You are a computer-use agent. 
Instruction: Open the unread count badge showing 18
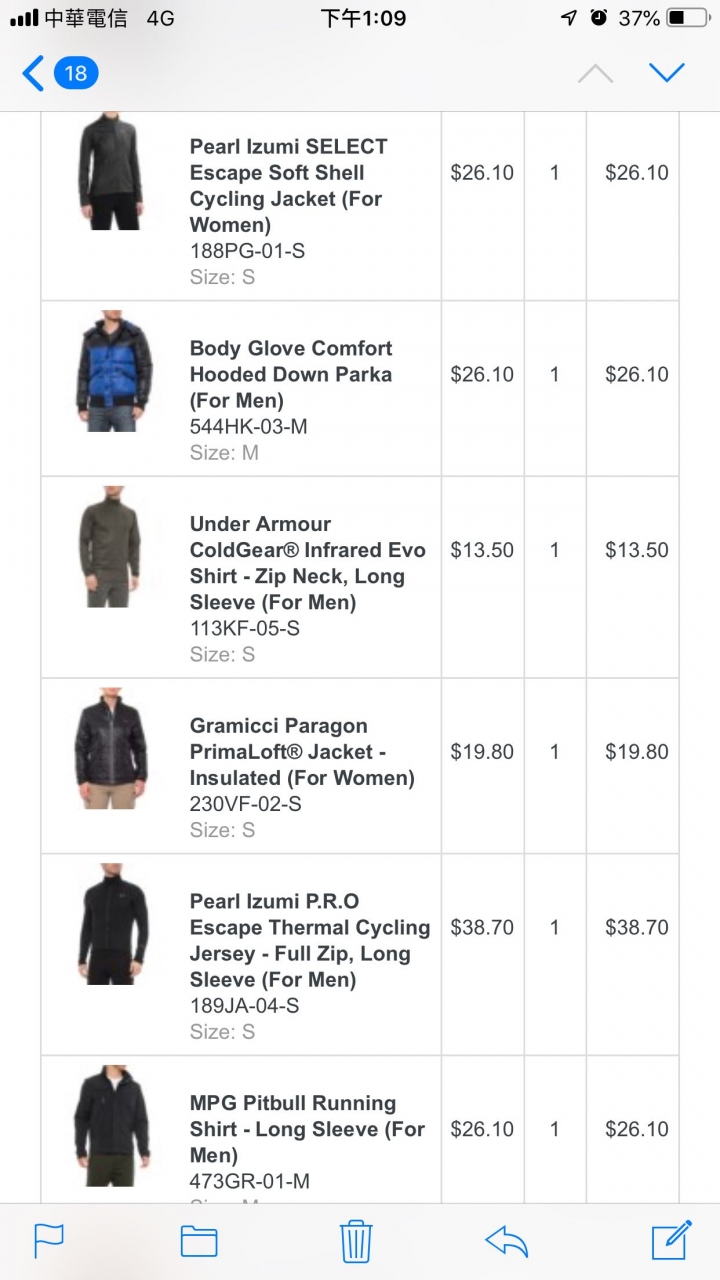click(76, 73)
